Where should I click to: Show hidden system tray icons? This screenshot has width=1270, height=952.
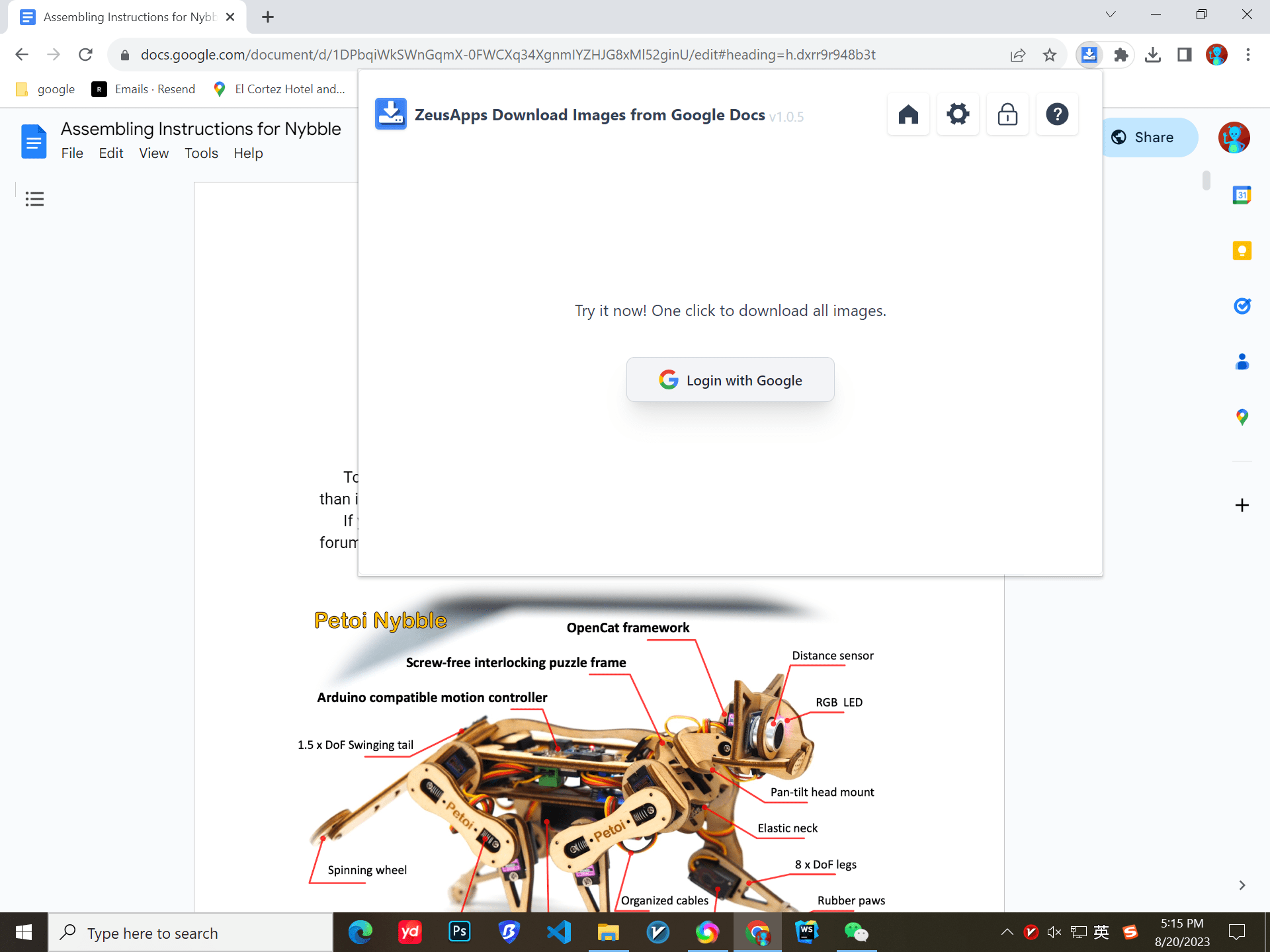tap(1007, 933)
